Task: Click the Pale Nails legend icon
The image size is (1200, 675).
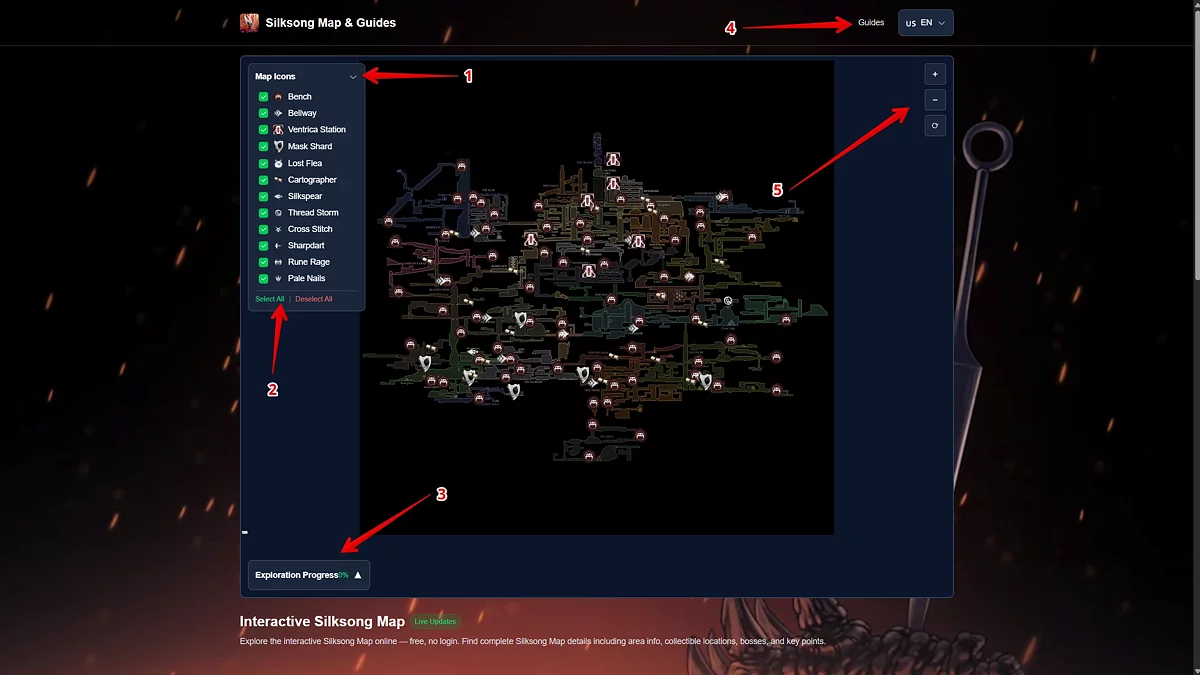Action: pyautogui.click(x=278, y=279)
